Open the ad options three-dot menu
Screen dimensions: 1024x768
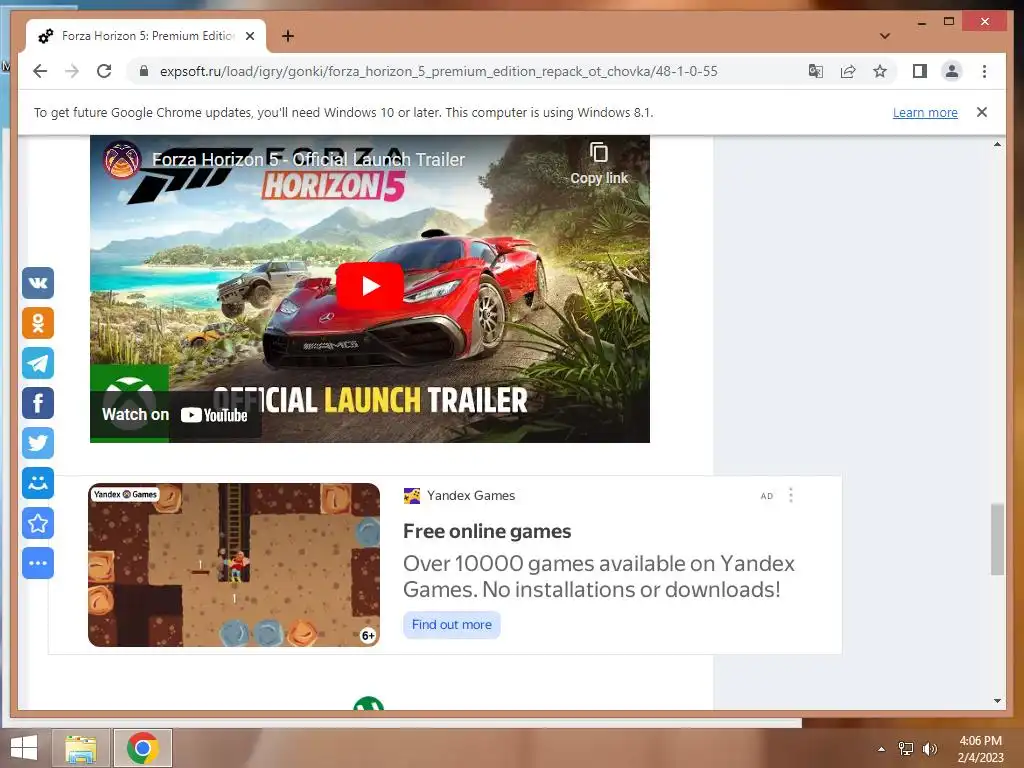[x=791, y=496]
